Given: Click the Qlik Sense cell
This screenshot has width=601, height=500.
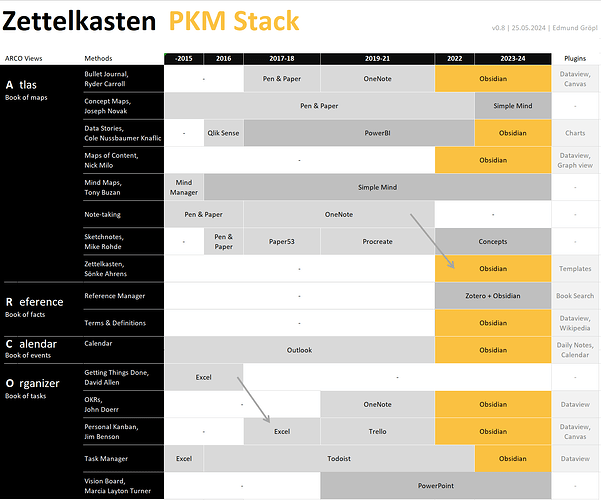Looking at the screenshot, I should [x=223, y=132].
